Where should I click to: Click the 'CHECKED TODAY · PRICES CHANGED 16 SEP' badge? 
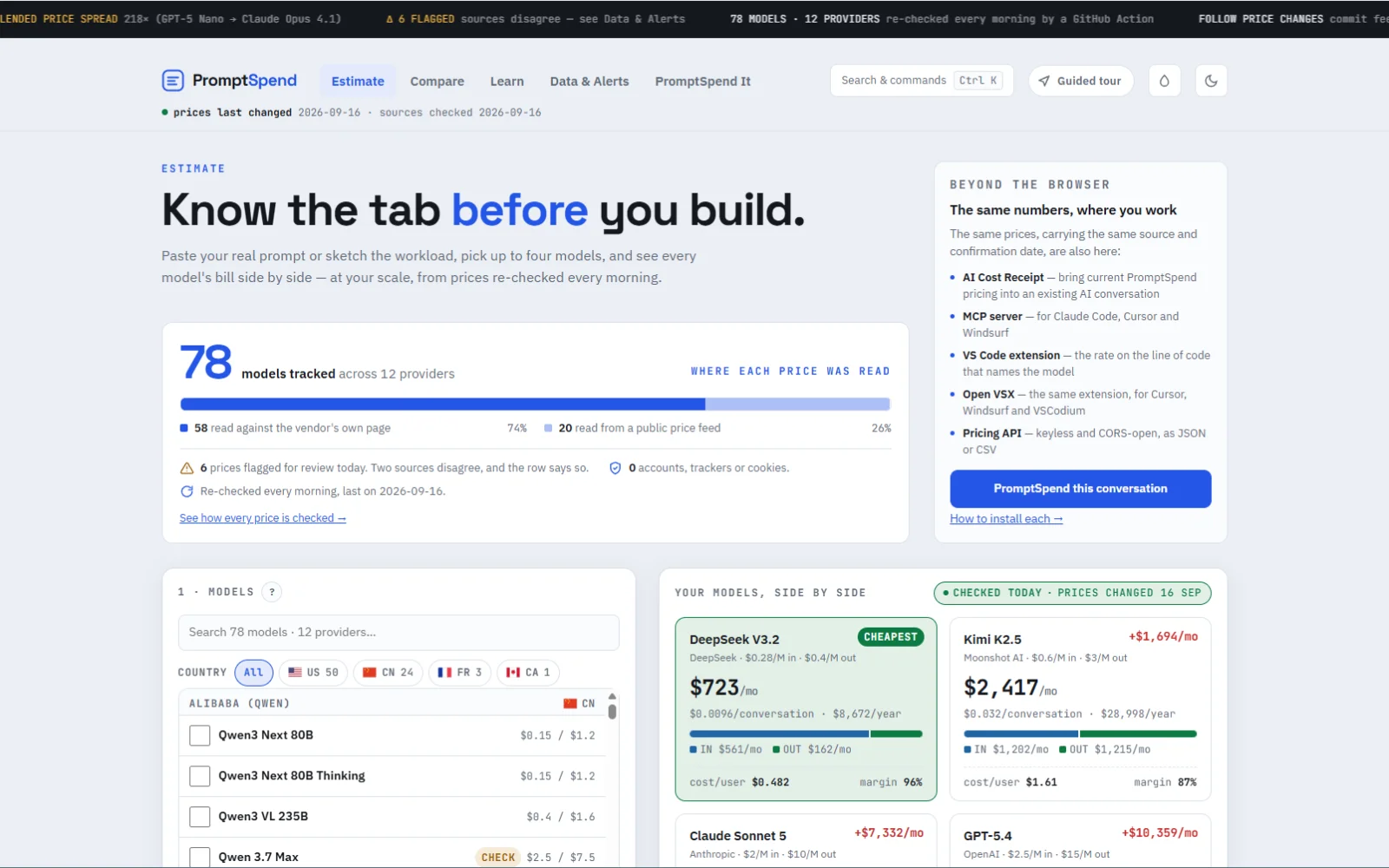tap(1072, 593)
